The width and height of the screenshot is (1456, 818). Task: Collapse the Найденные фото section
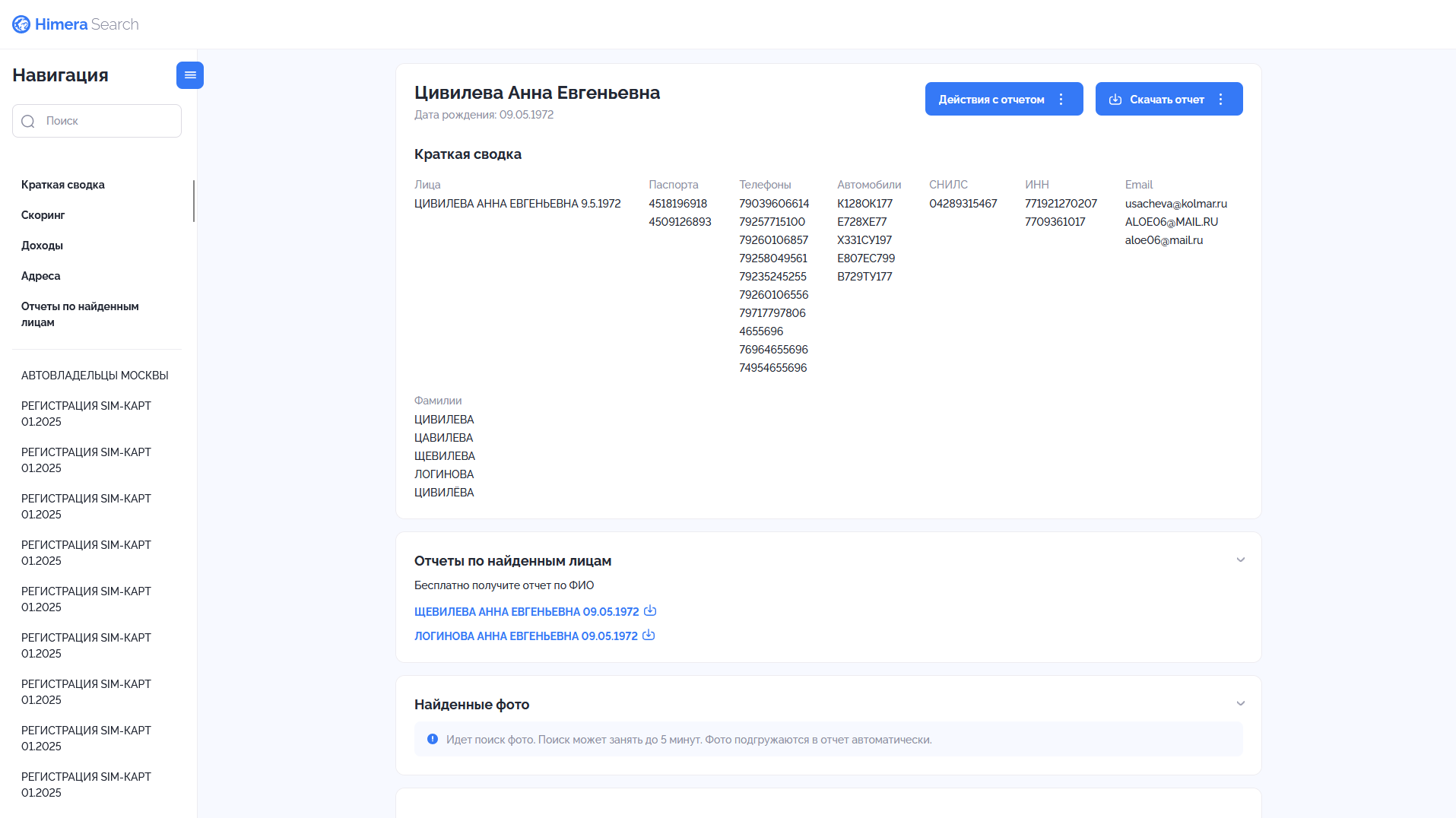click(1241, 703)
